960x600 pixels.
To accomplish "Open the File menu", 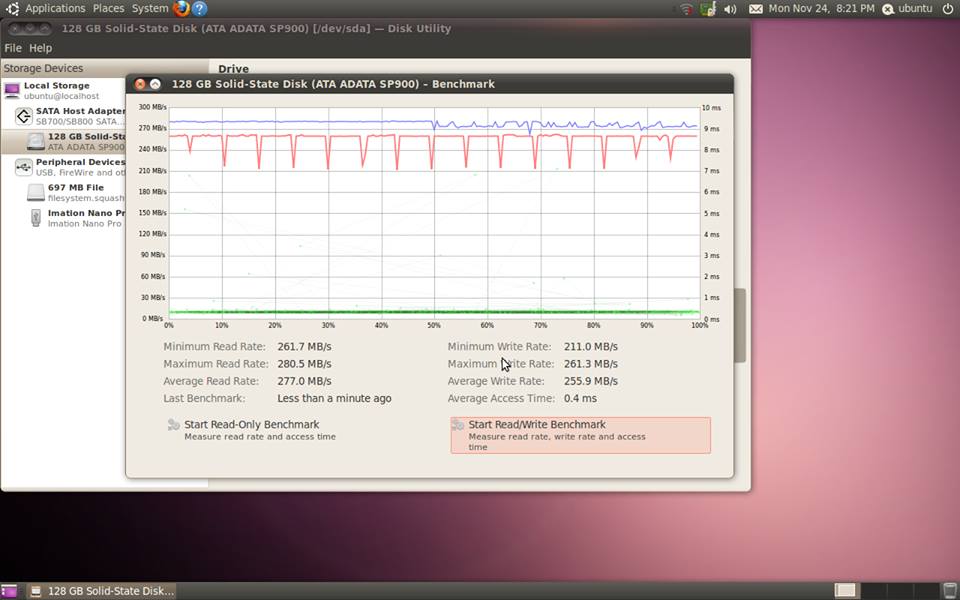I will point(13,48).
